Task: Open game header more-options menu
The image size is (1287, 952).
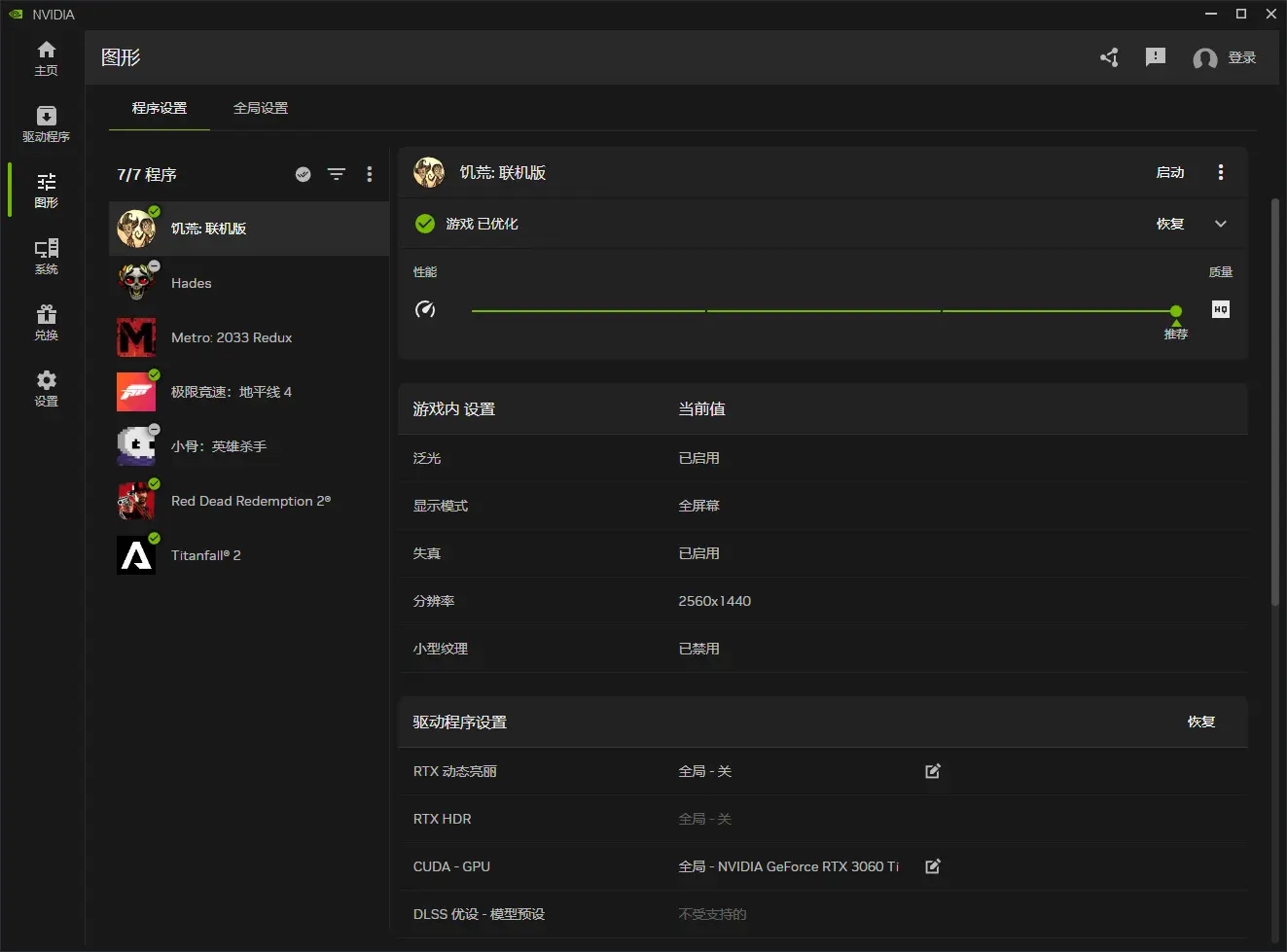Action: coord(1221,172)
